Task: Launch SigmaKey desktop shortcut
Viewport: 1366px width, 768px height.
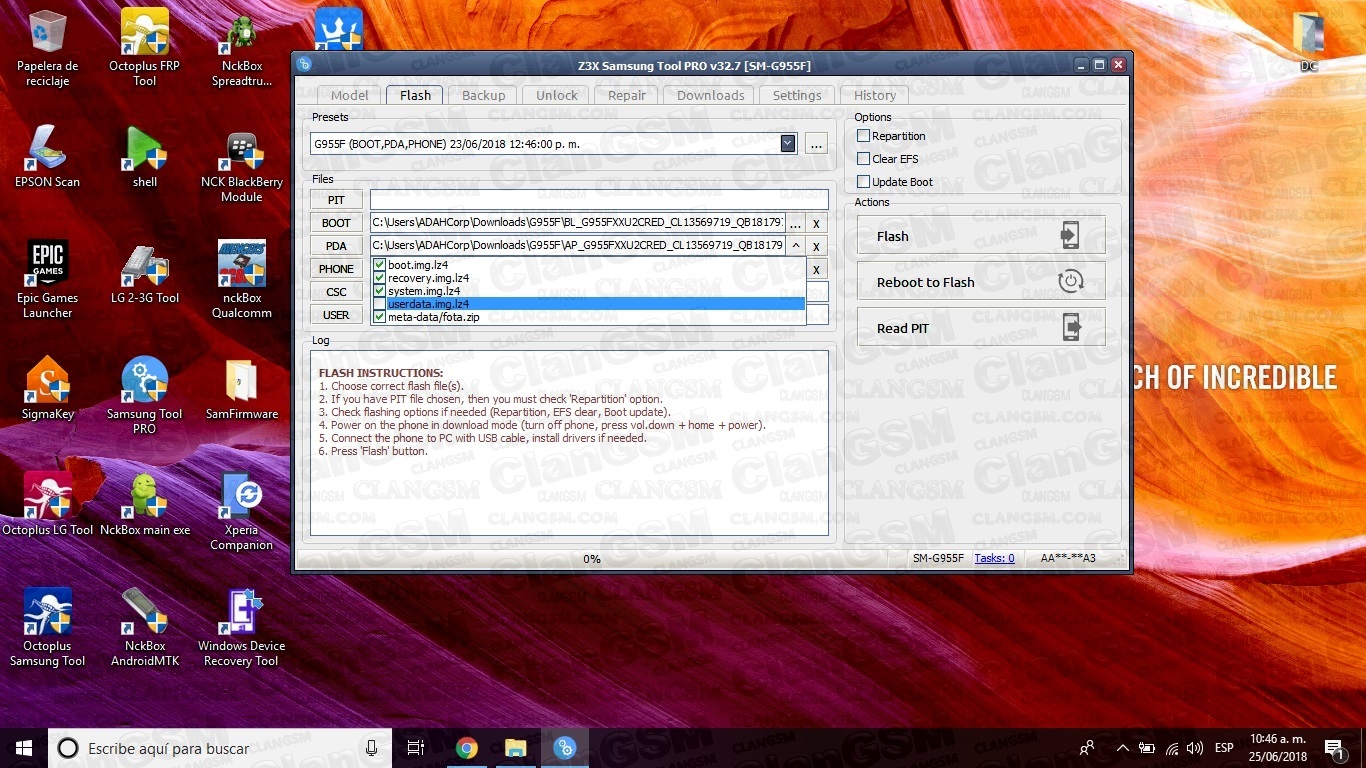Action: [48, 388]
